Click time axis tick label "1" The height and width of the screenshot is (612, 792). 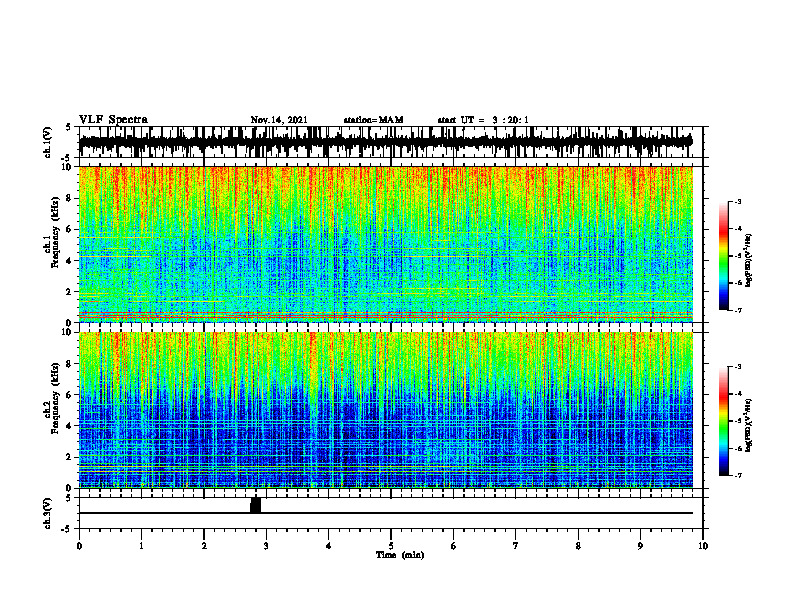141,546
